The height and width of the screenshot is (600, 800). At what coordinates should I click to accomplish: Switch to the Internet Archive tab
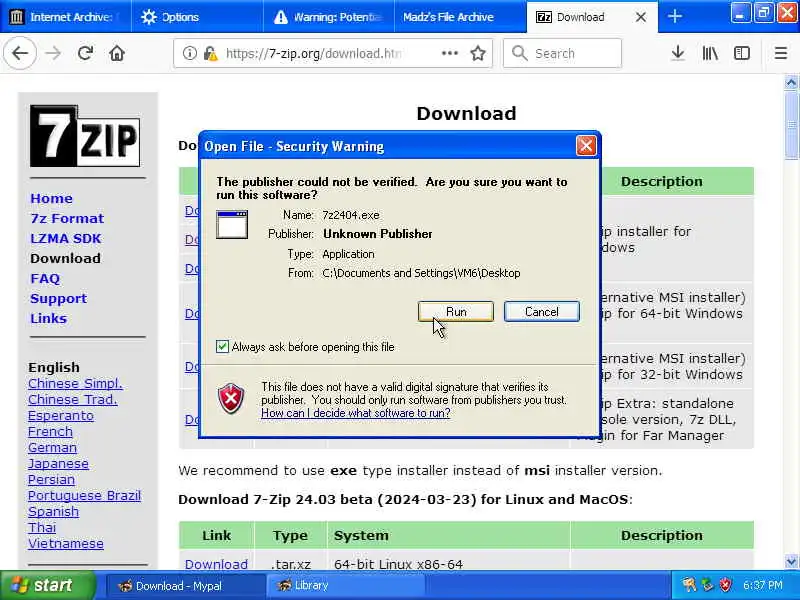(x=65, y=17)
